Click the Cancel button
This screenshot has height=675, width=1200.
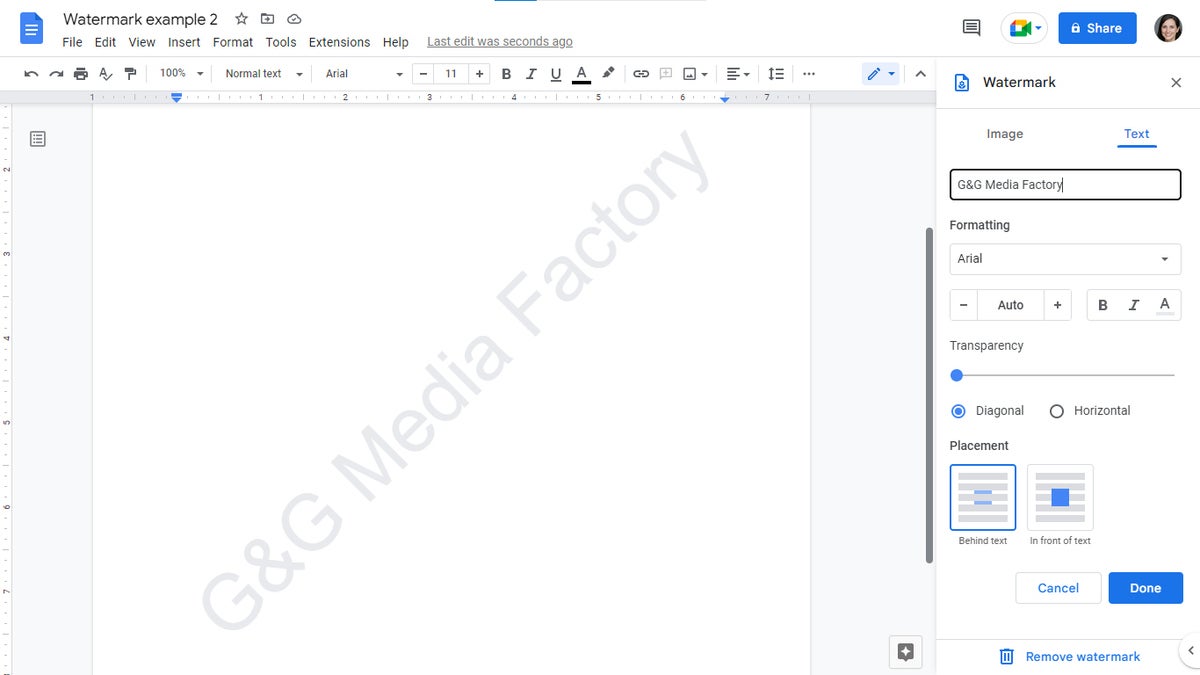pyautogui.click(x=1058, y=588)
